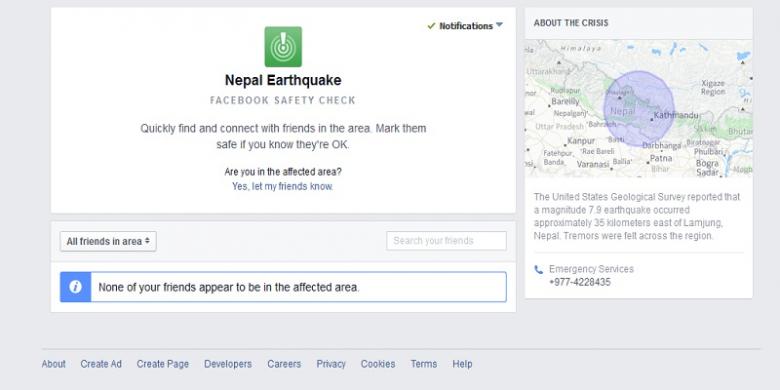780x390 pixels.
Task: Click the blue info icon in notice
Action: pos(76,287)
